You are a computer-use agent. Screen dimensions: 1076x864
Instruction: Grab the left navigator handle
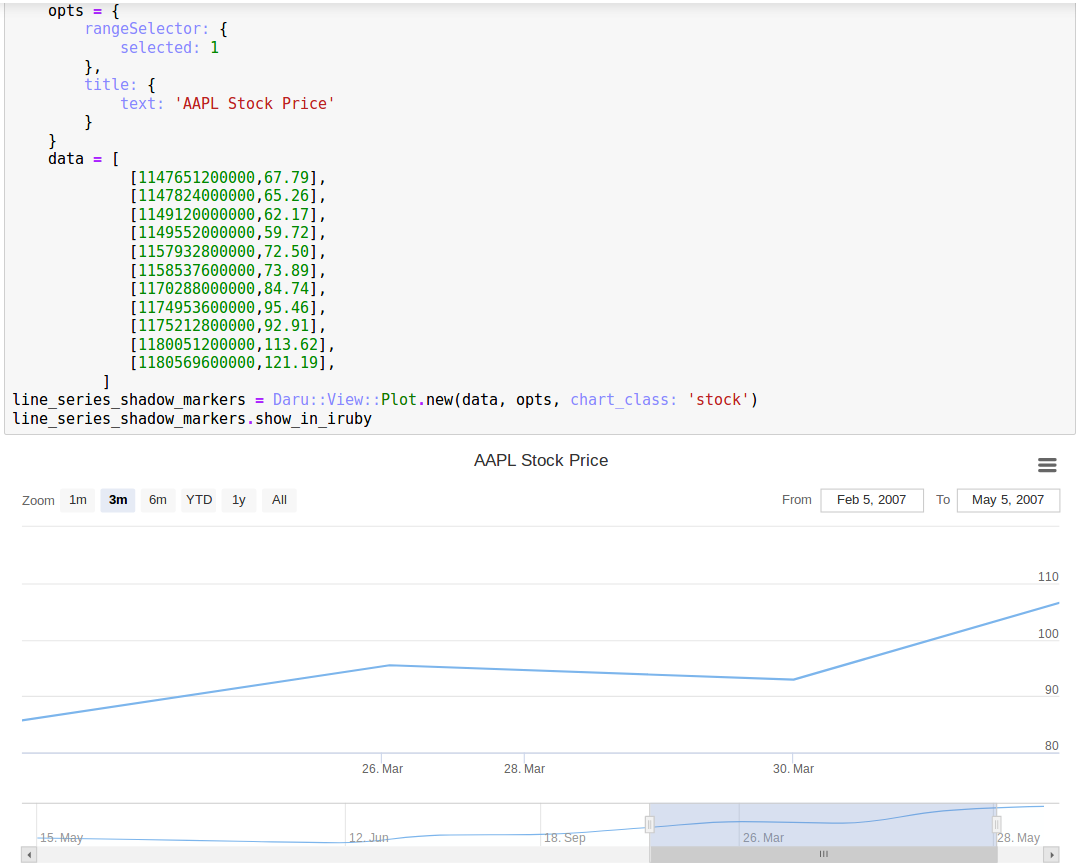[649, 824]
